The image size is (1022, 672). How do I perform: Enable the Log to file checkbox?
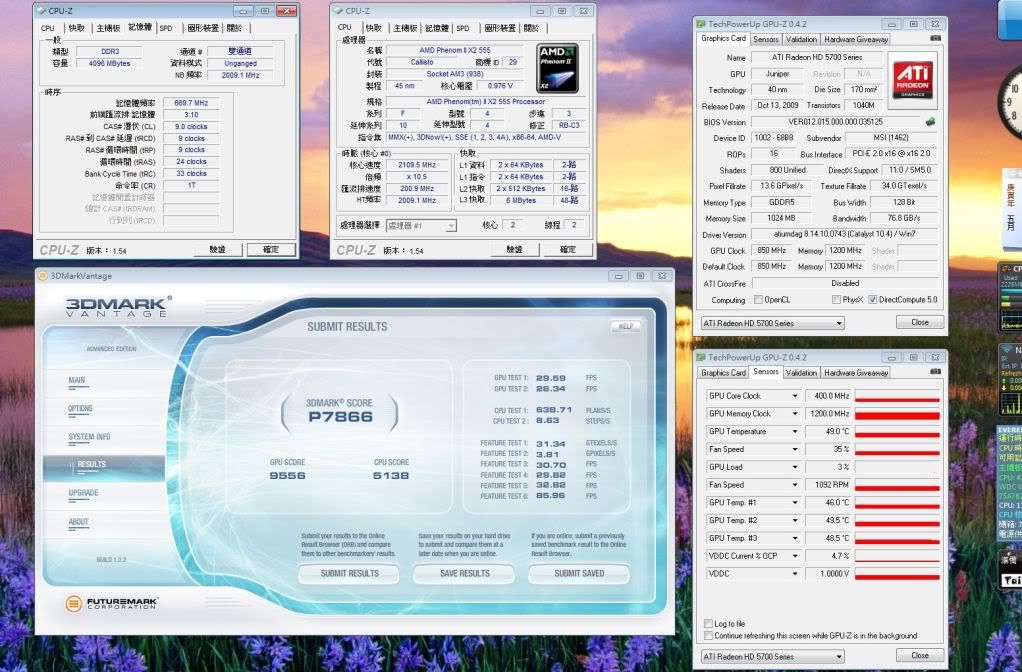[x=708, y=624]
